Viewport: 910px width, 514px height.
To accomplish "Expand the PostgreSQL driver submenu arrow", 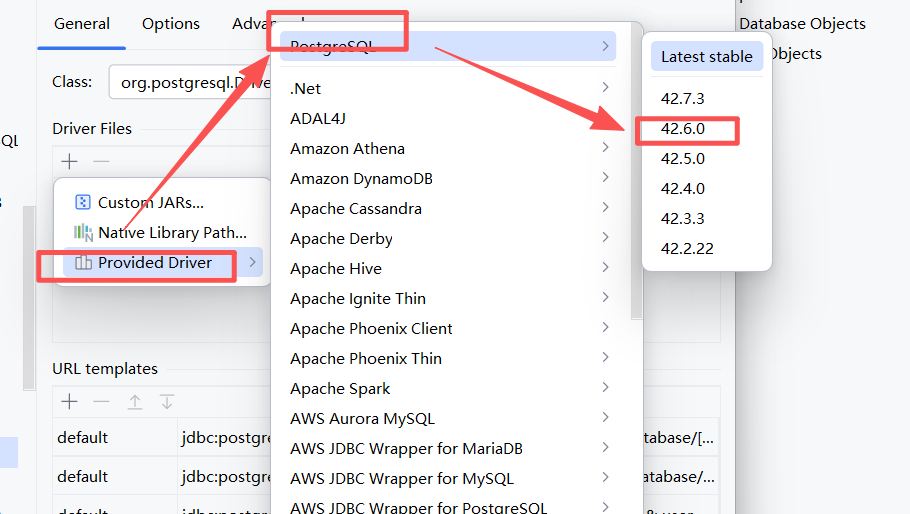I will click(x=605, y=46).
